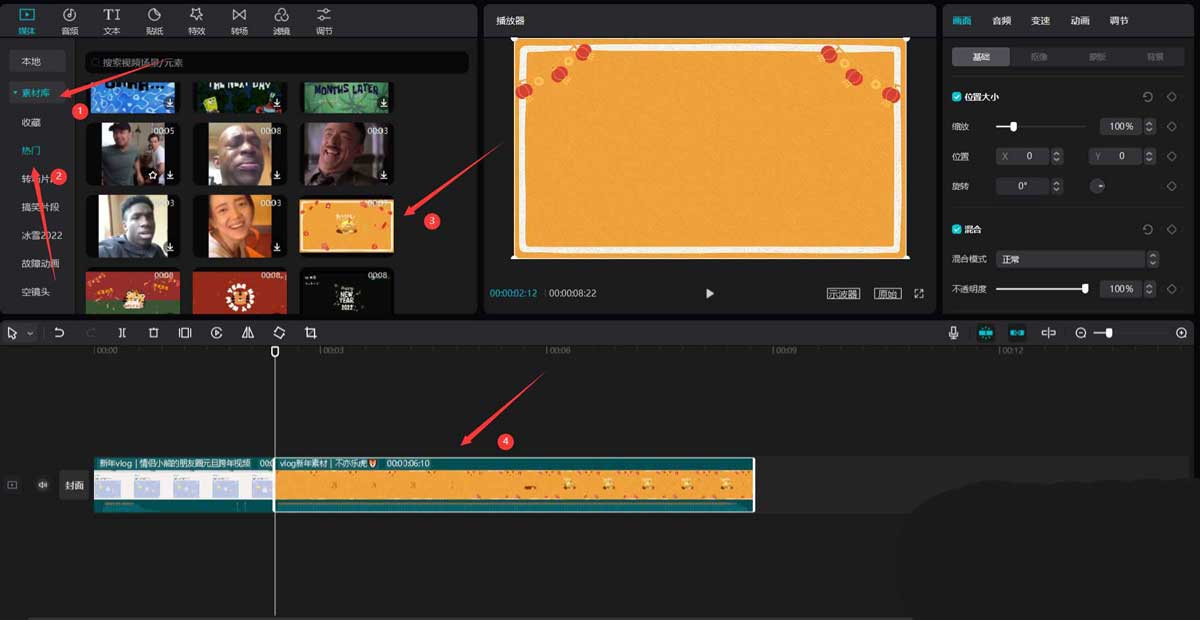1200x620 pixels.
Task: Click the 封面 cover button on the timeline
Action: coord(75,485)
